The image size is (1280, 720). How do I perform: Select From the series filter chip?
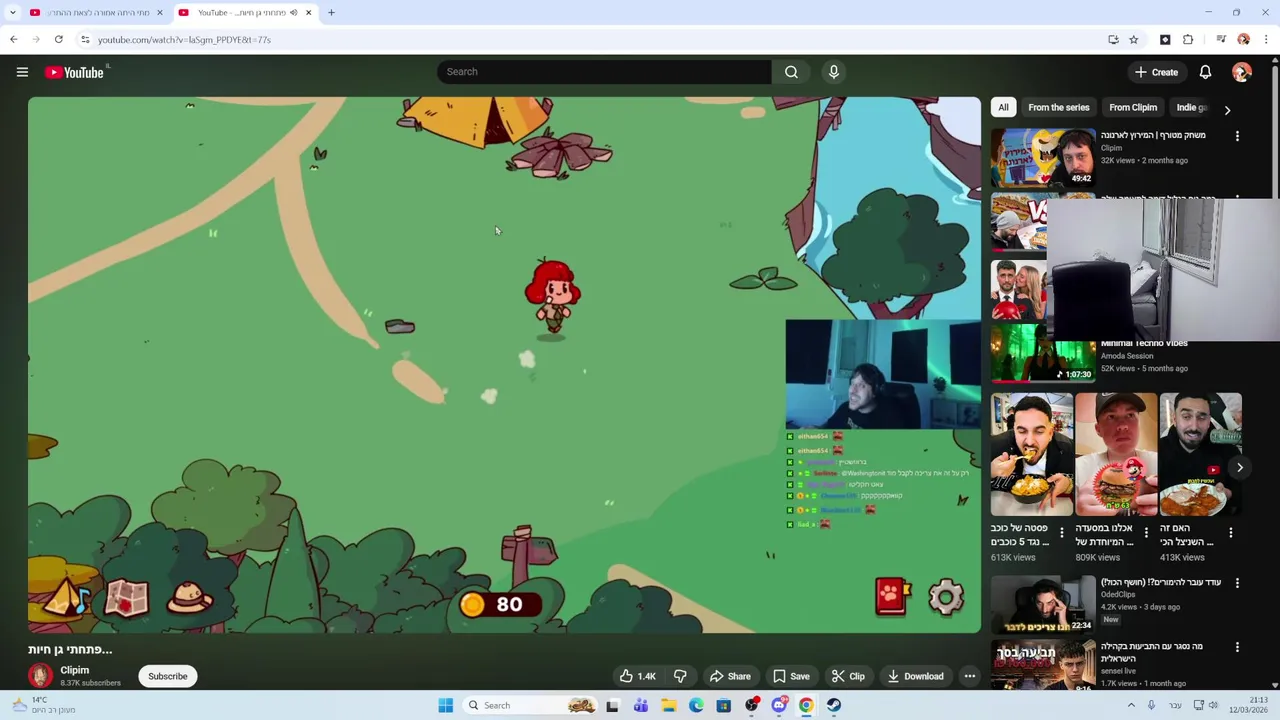pyautogui.click(x=1058, y=108)
